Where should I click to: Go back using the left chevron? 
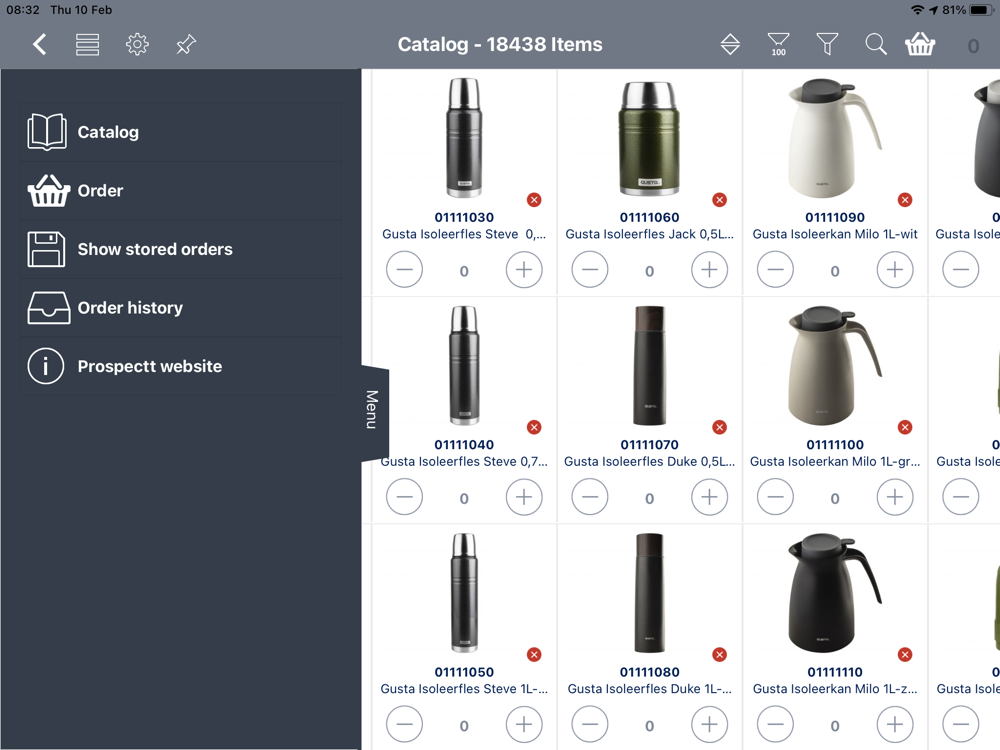click(40, 44)
